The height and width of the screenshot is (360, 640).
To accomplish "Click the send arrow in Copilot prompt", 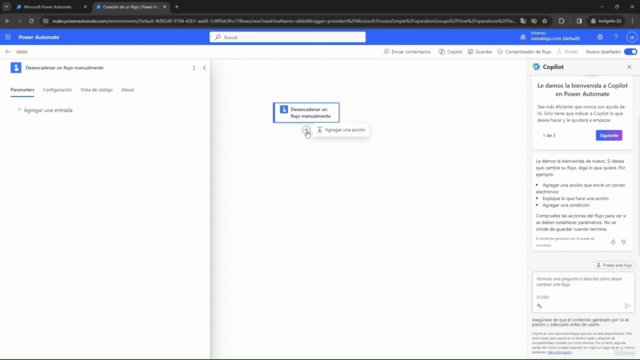I will (x=627, y=306).
